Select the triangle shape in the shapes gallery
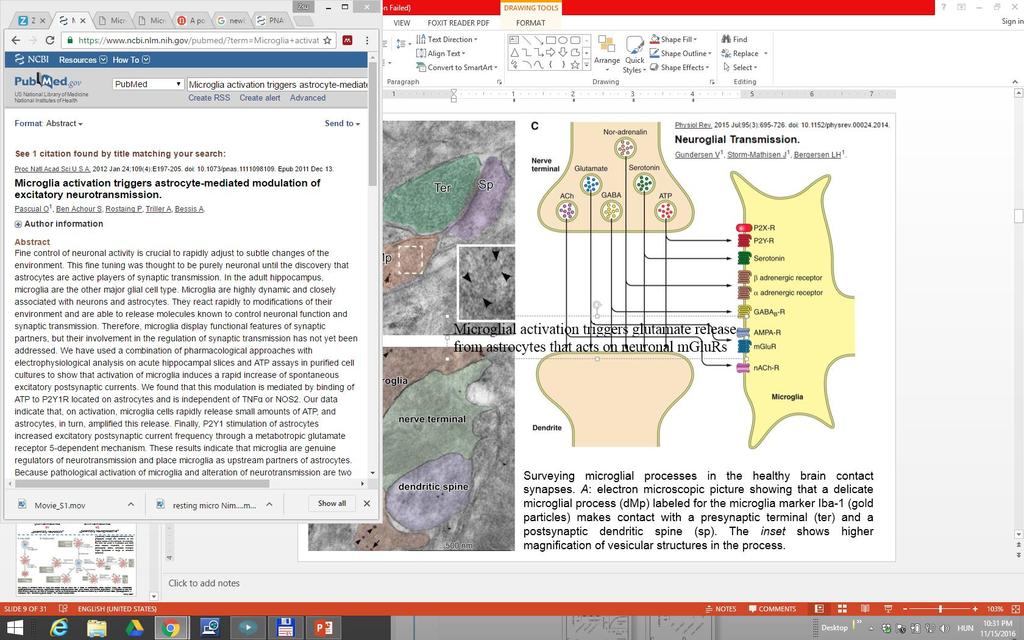1024x640 pixels. click(515, 52)
